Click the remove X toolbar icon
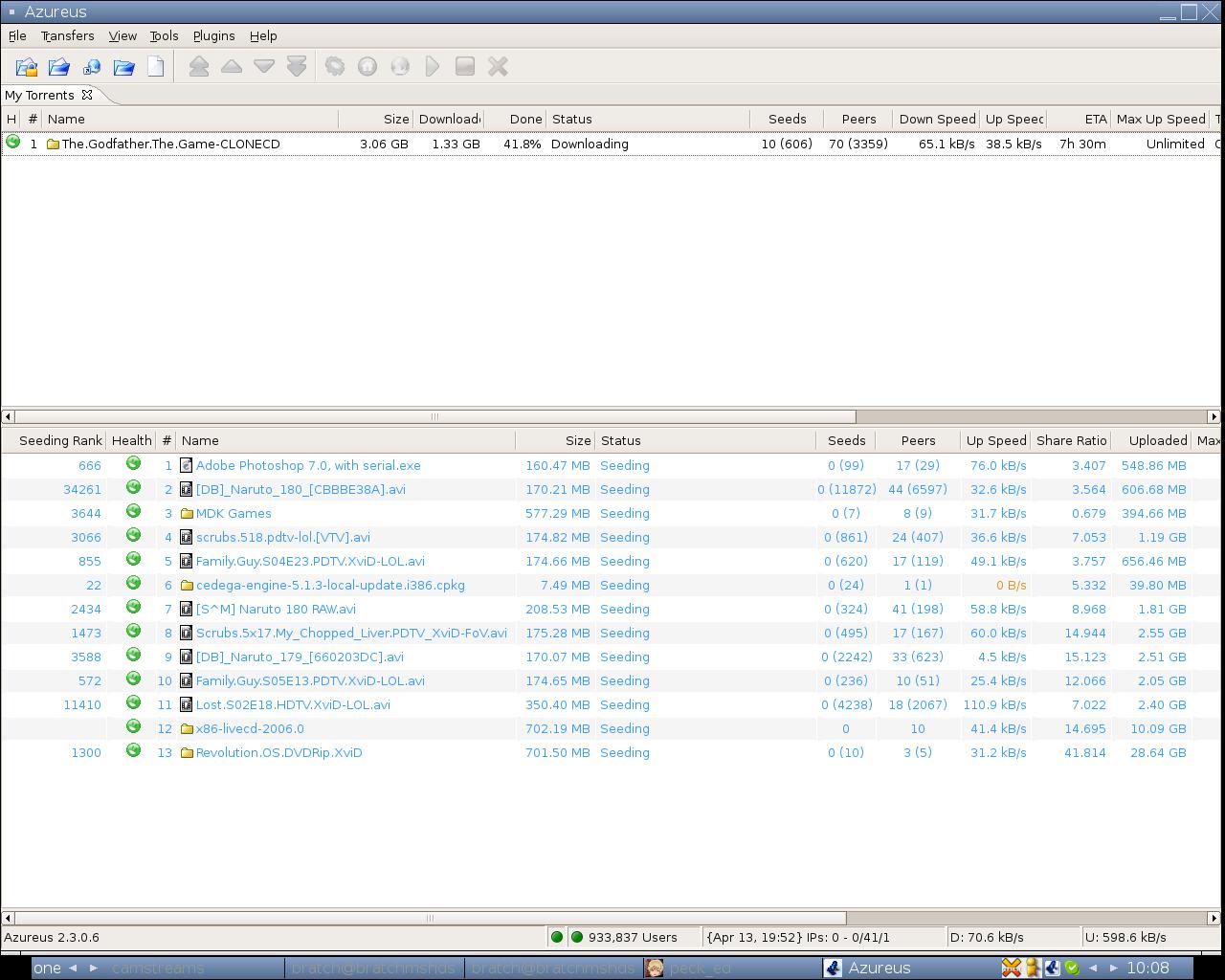This screenshot has width=1225, height=980. 498,66
